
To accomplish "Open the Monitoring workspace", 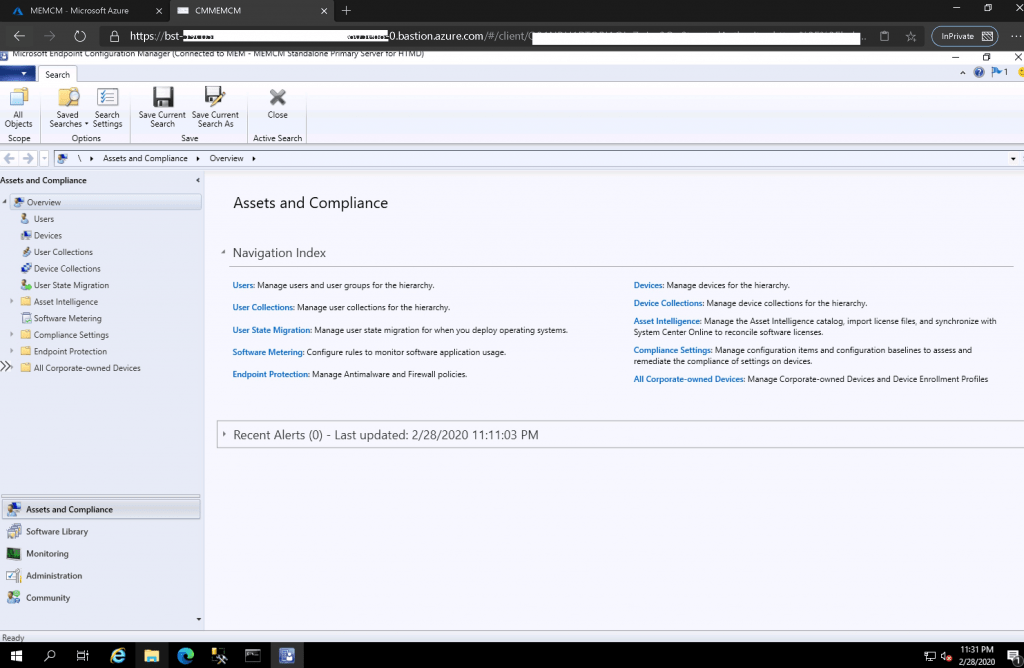I will pyautogui.click(x=47, y=553).
